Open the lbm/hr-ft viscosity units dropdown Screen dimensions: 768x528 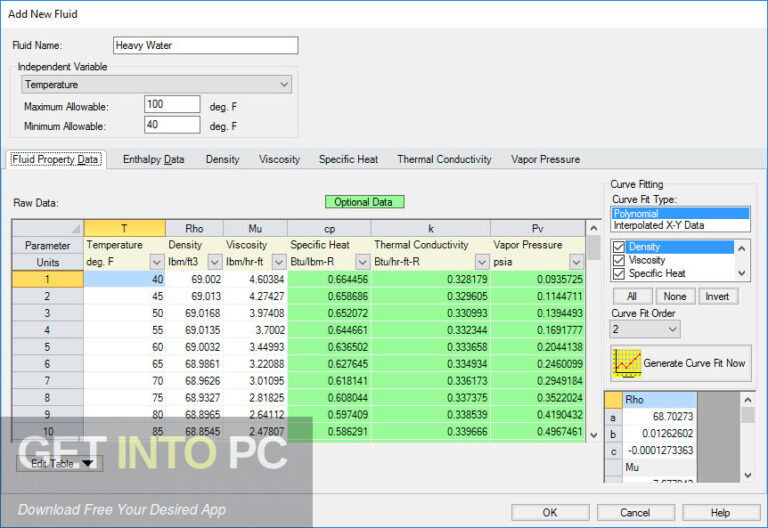[279, 262]
